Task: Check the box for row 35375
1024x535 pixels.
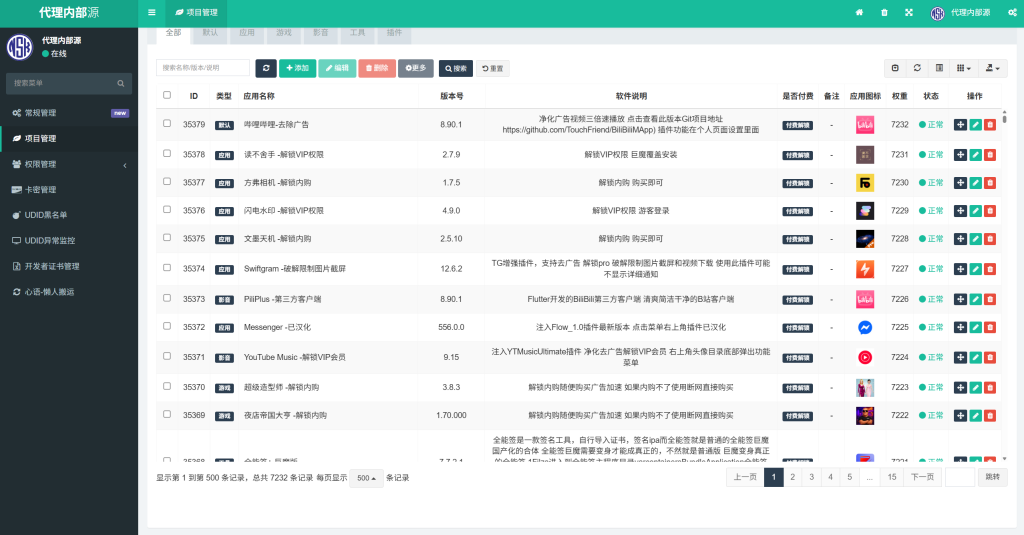Action: (167, 238)
